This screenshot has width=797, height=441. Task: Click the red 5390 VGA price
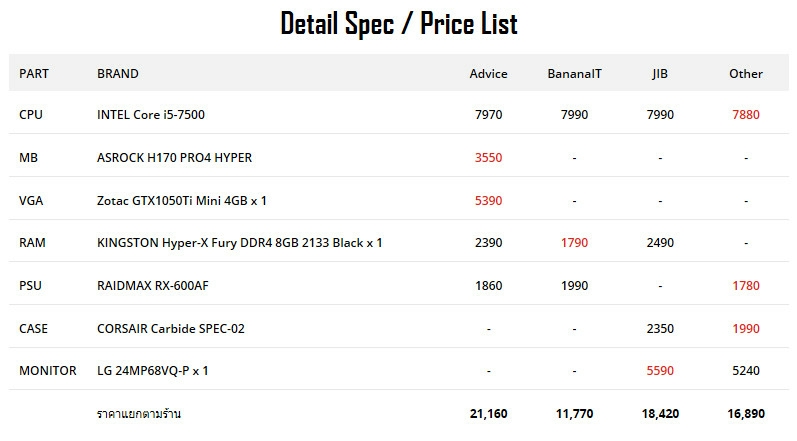488,201
